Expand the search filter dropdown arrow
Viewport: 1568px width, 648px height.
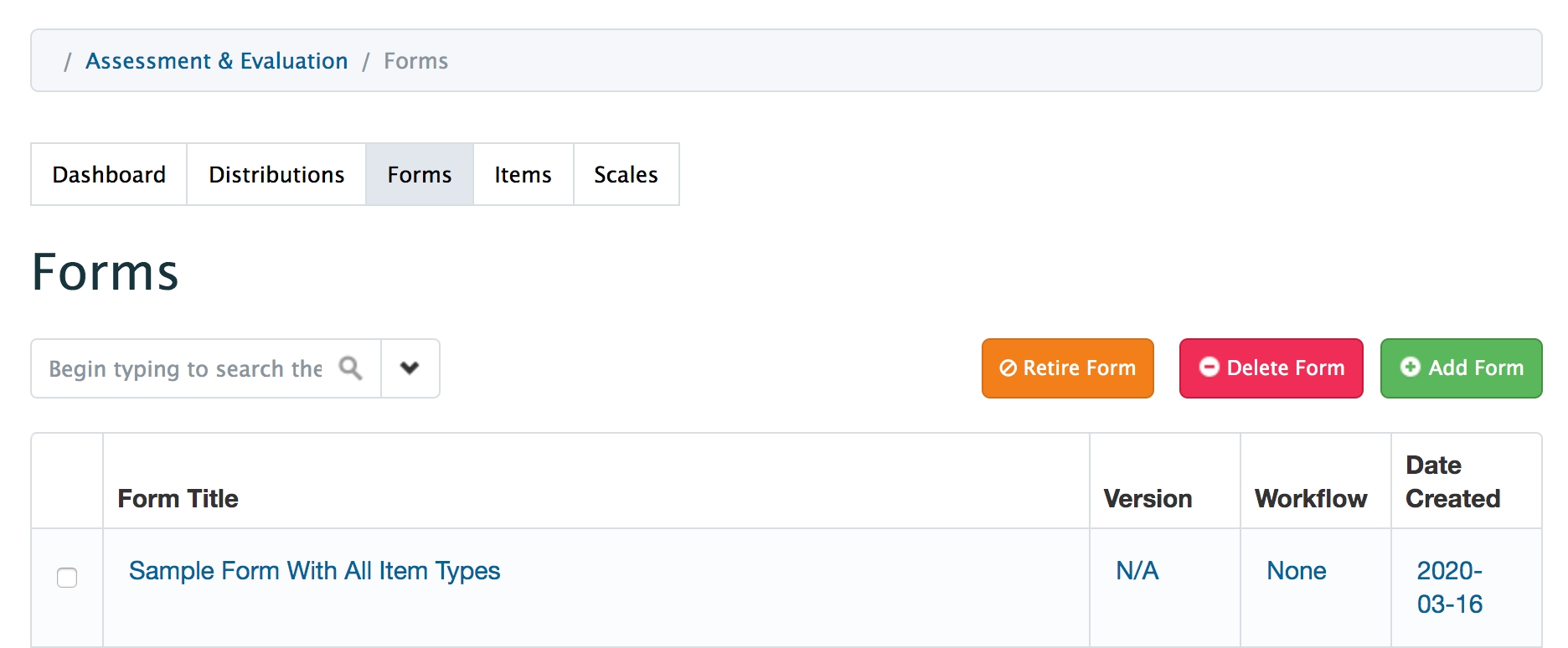coord(410,368)
